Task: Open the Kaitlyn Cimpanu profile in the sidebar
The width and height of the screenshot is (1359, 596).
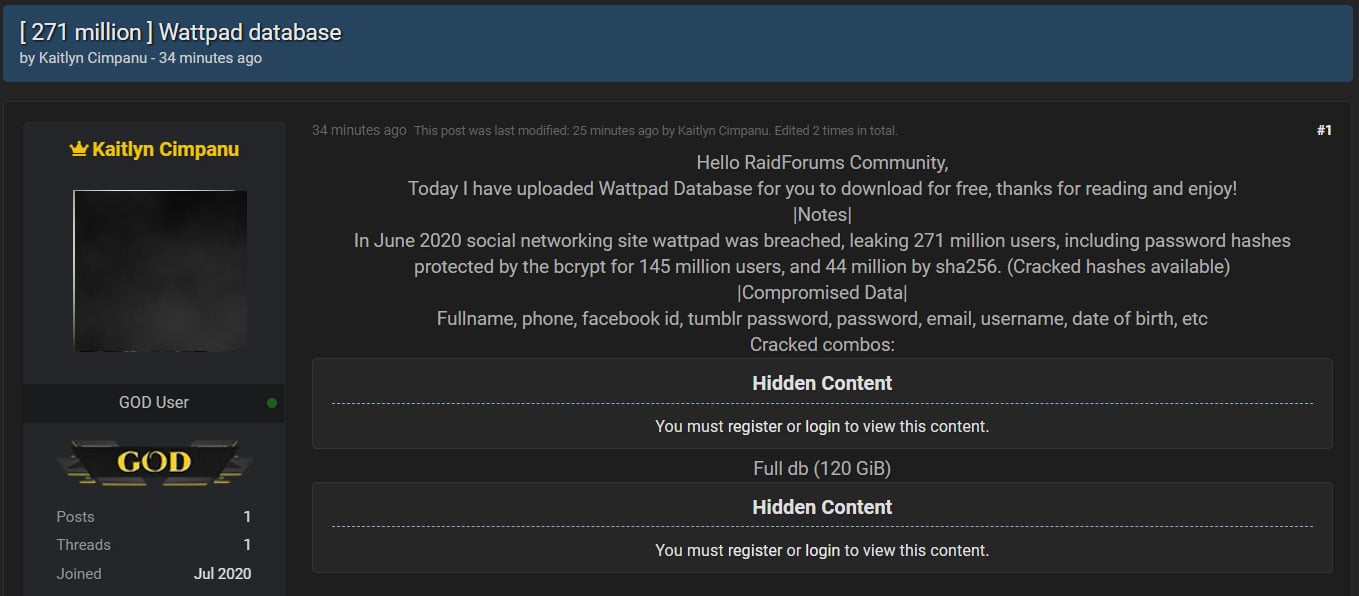Action: [x=165, y=150]
